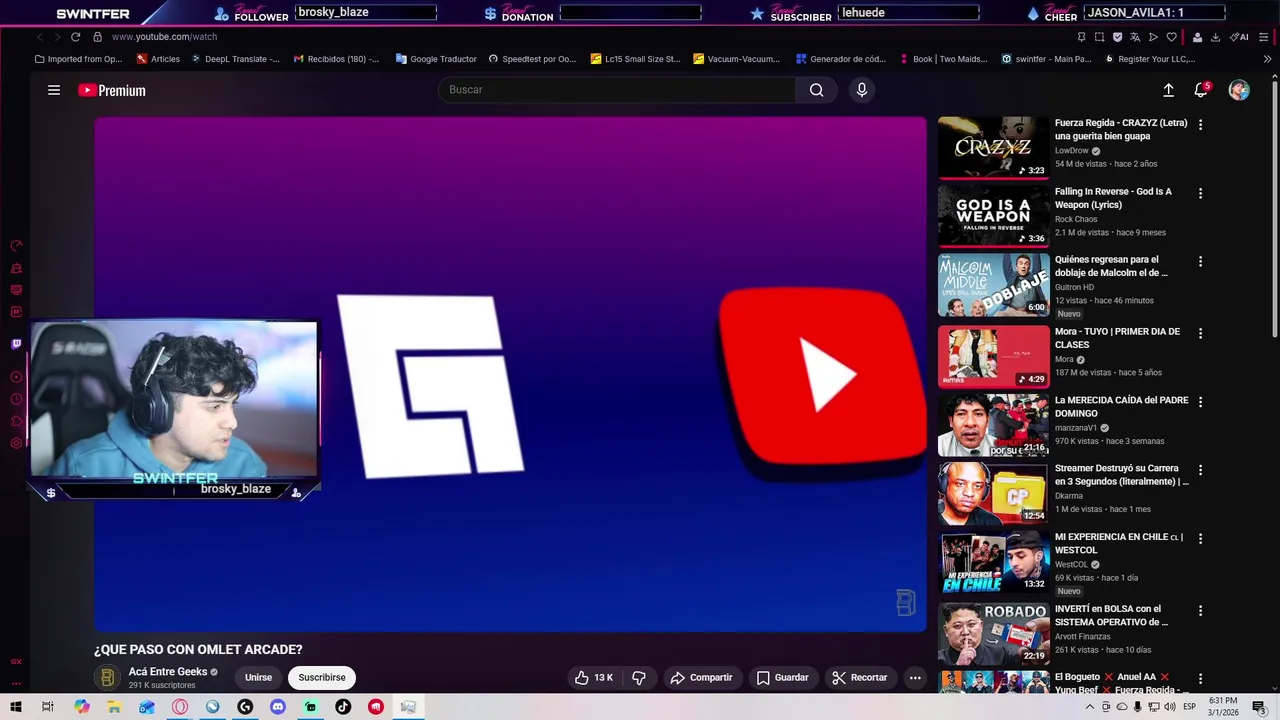Go back with browser back arrow

39,37
